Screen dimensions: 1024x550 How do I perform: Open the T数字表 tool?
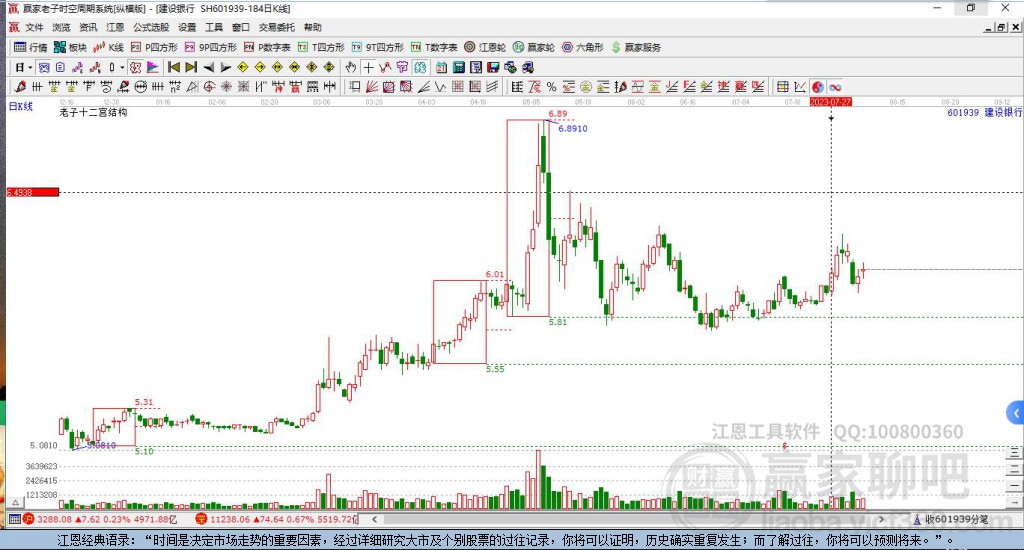click(x=434, y=47)
